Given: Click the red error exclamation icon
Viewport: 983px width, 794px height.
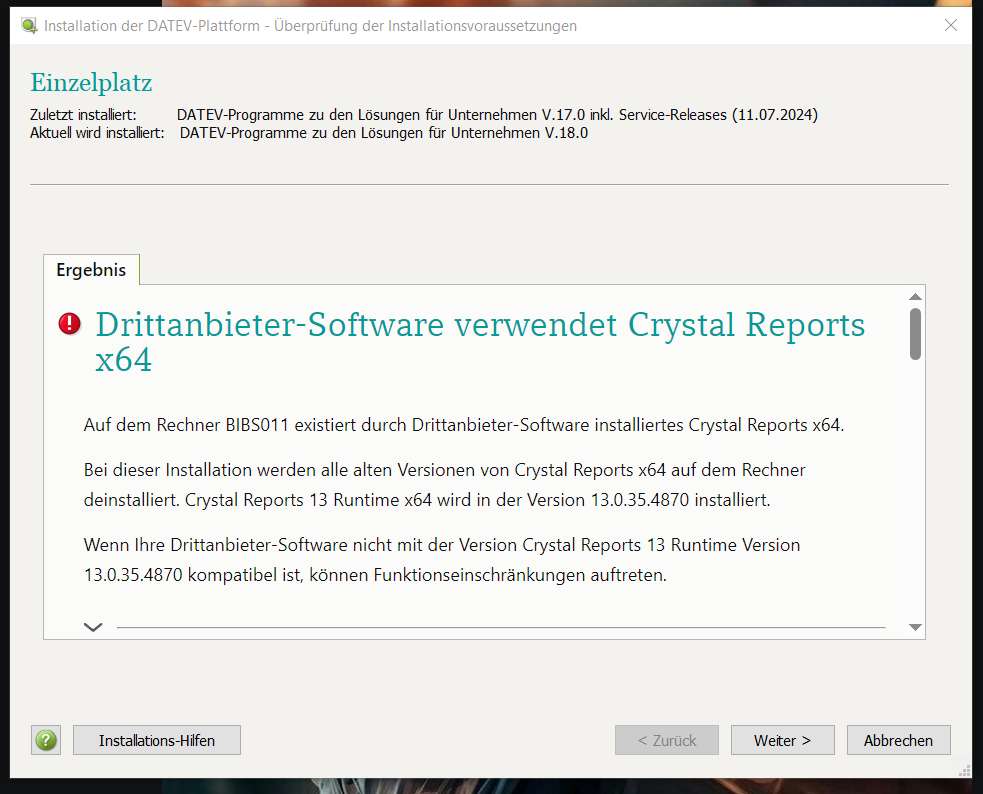Looking at the screenshot, I should 70,324.
